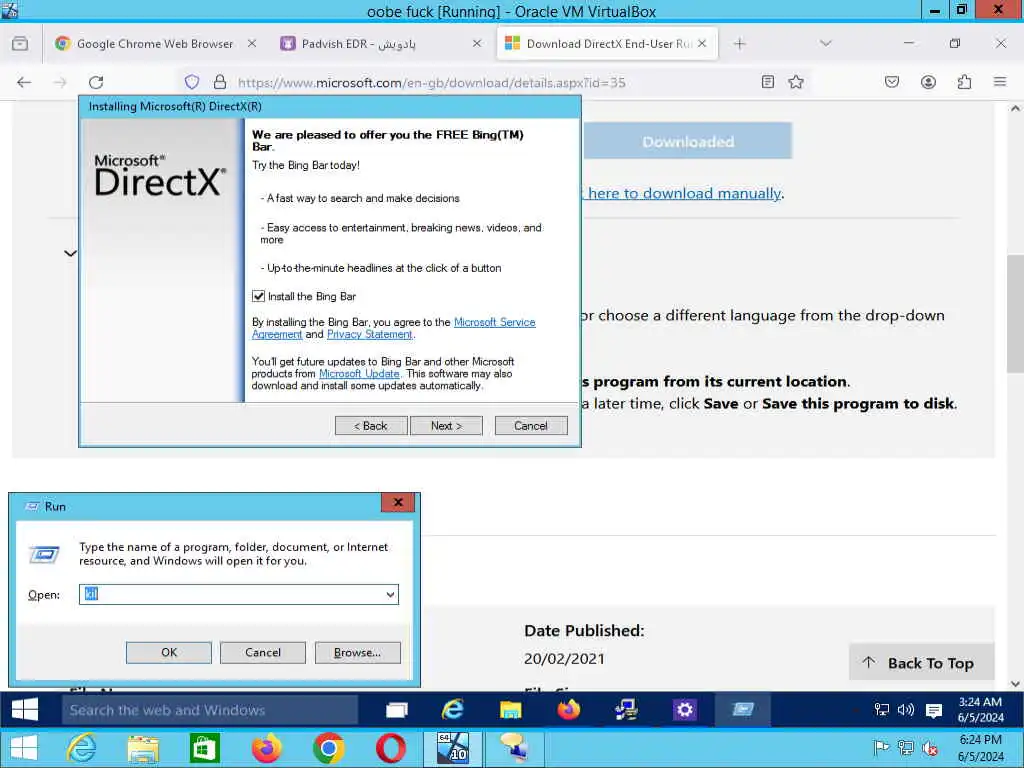Click Browse in the Run dialog
1024x768 pixels.
pyautogui.click(x=357, y=652)
